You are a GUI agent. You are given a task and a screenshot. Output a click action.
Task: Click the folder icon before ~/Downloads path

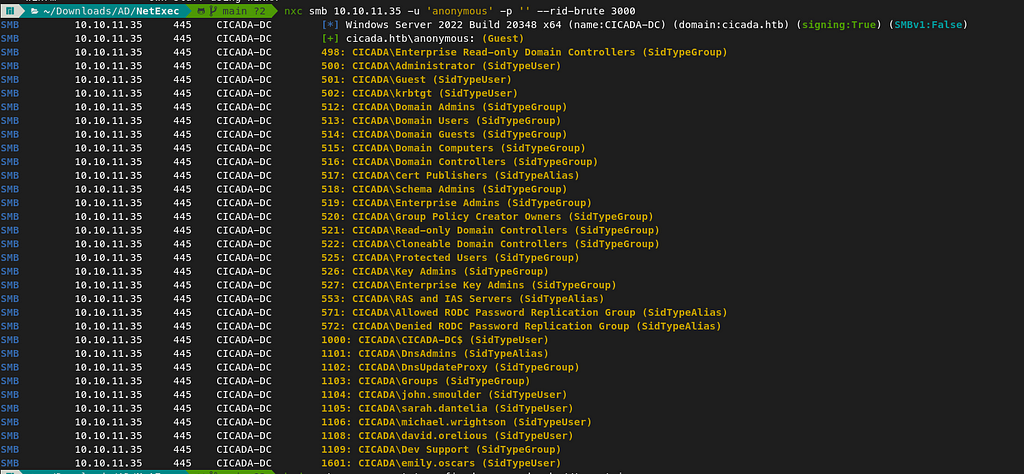pos(34,11)
